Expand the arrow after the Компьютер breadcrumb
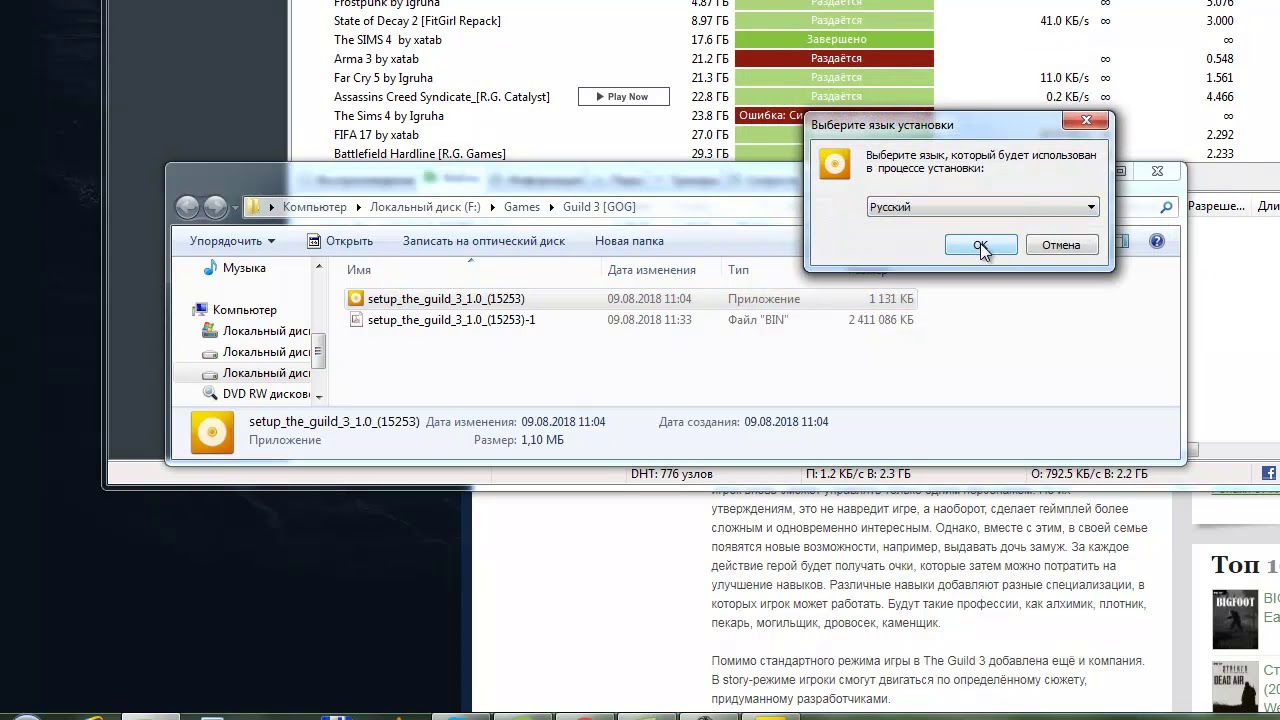 358,207
